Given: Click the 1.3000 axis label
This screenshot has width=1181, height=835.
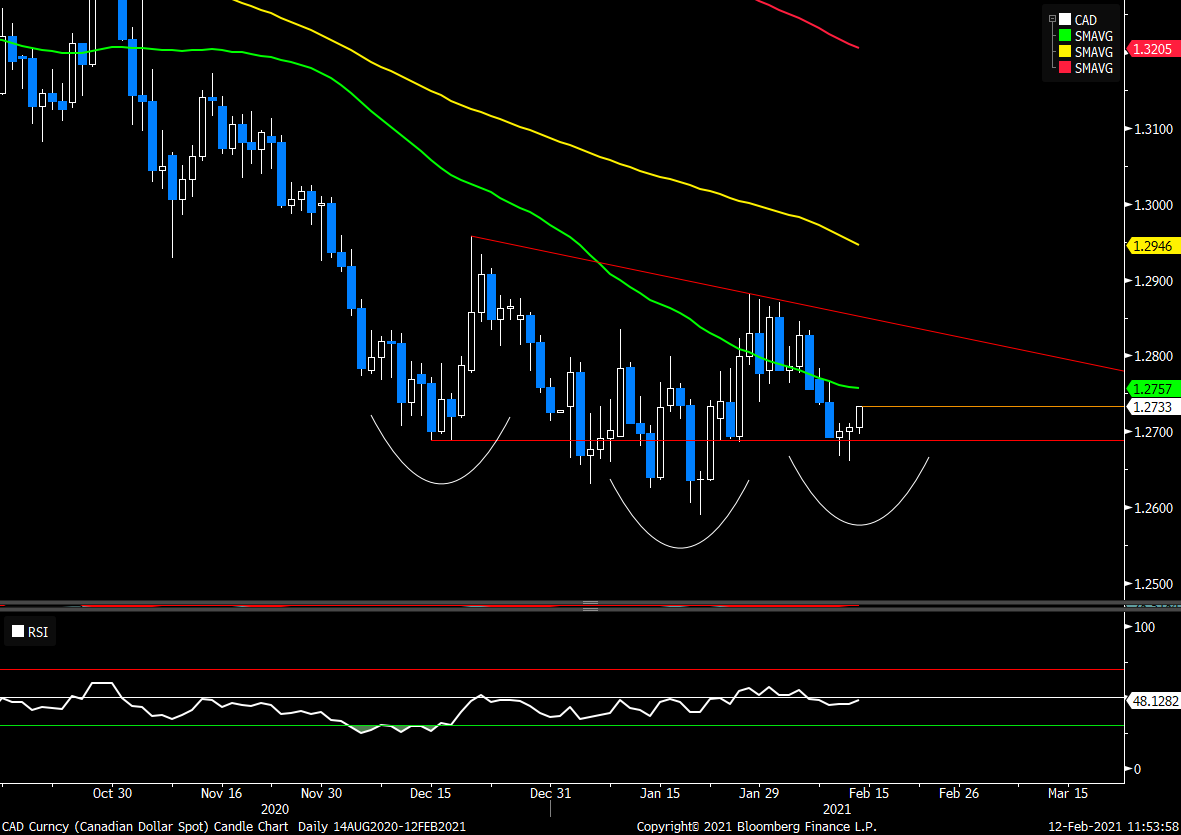Looking at the screenshot, I should pos(1154,205).
